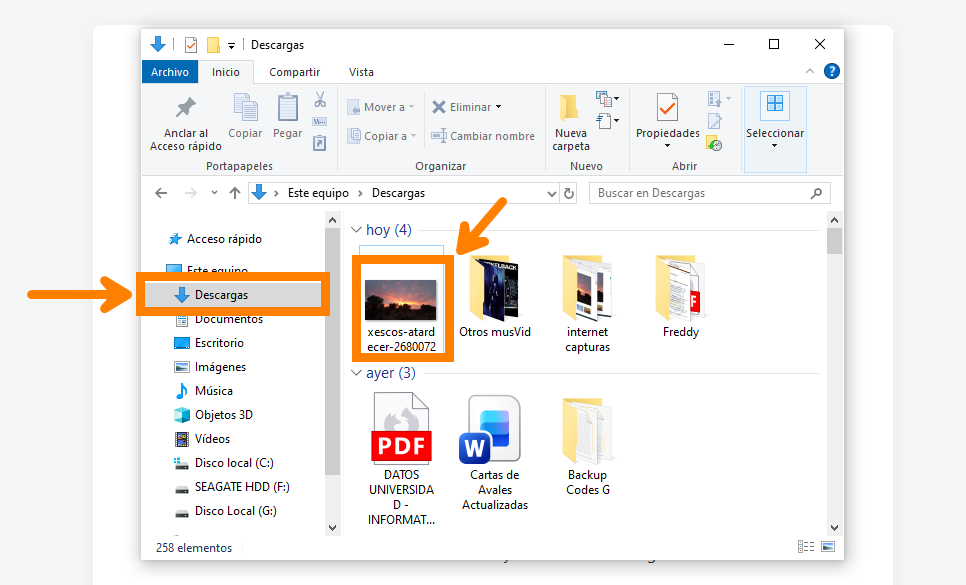
Task: Click the Eliminar (Delete) icon
Action: (437, 107)
